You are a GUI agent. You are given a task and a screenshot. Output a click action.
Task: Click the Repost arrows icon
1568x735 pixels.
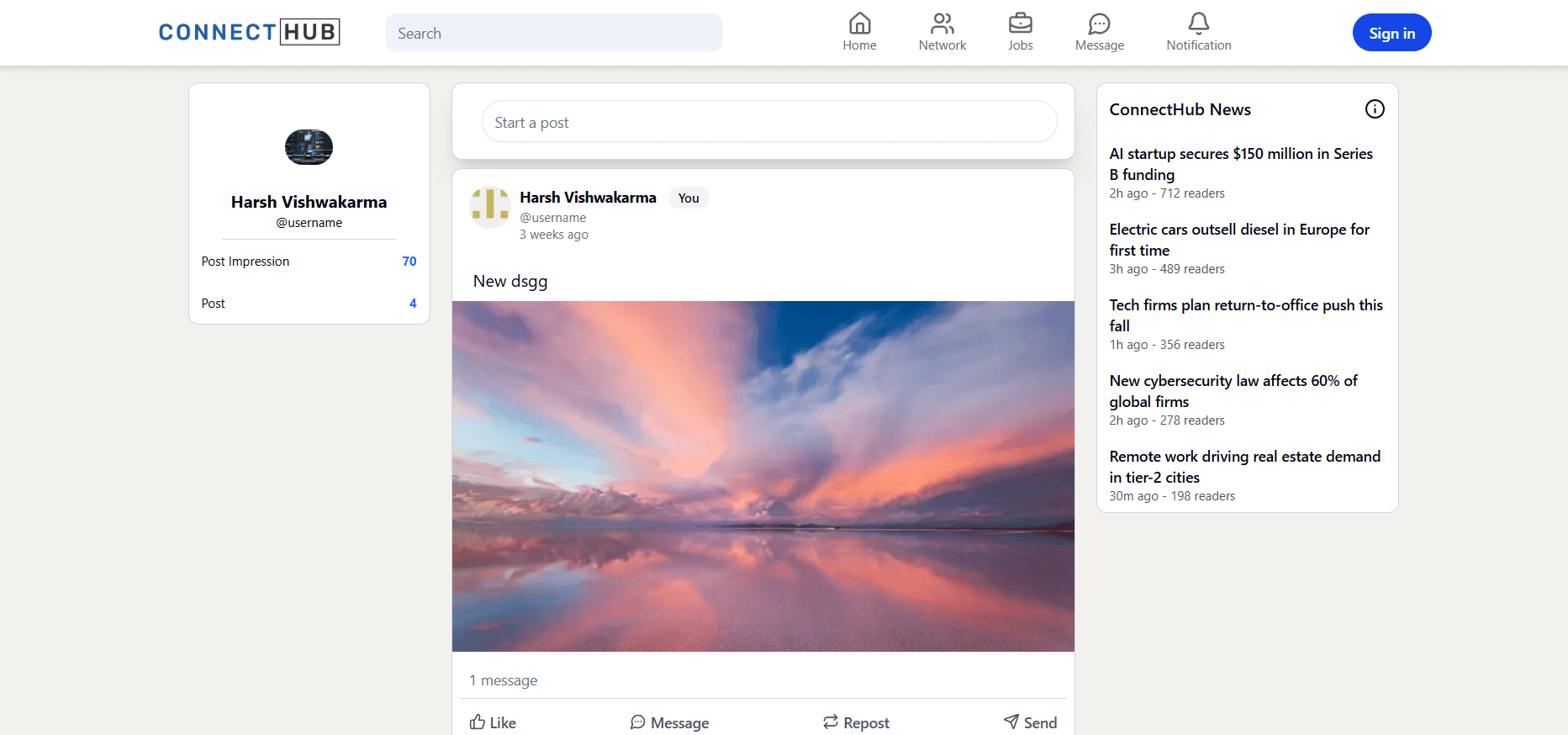(831, 722)
